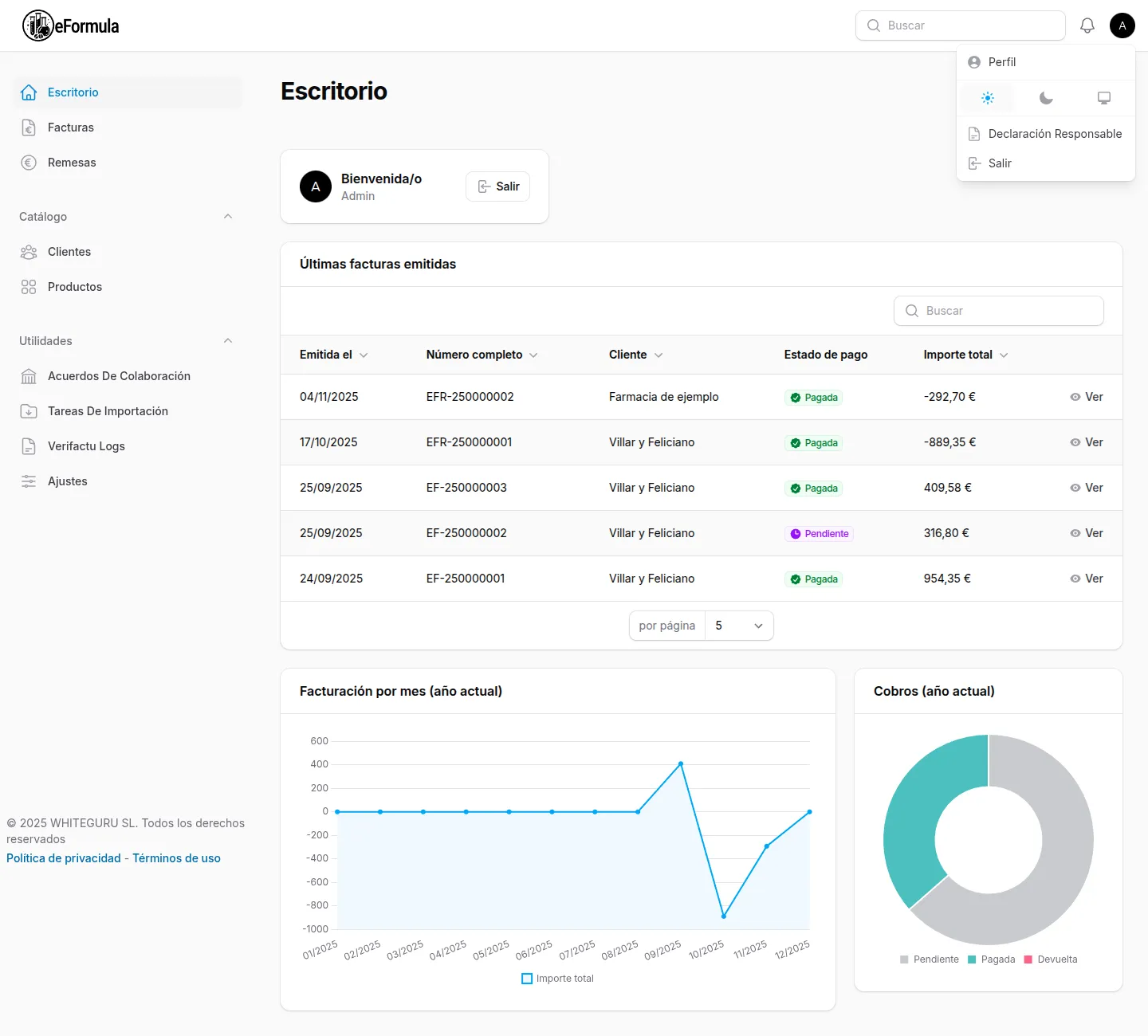View invoice EF-250000001
This screenshot has height=1036, width=1148.
1087,579
